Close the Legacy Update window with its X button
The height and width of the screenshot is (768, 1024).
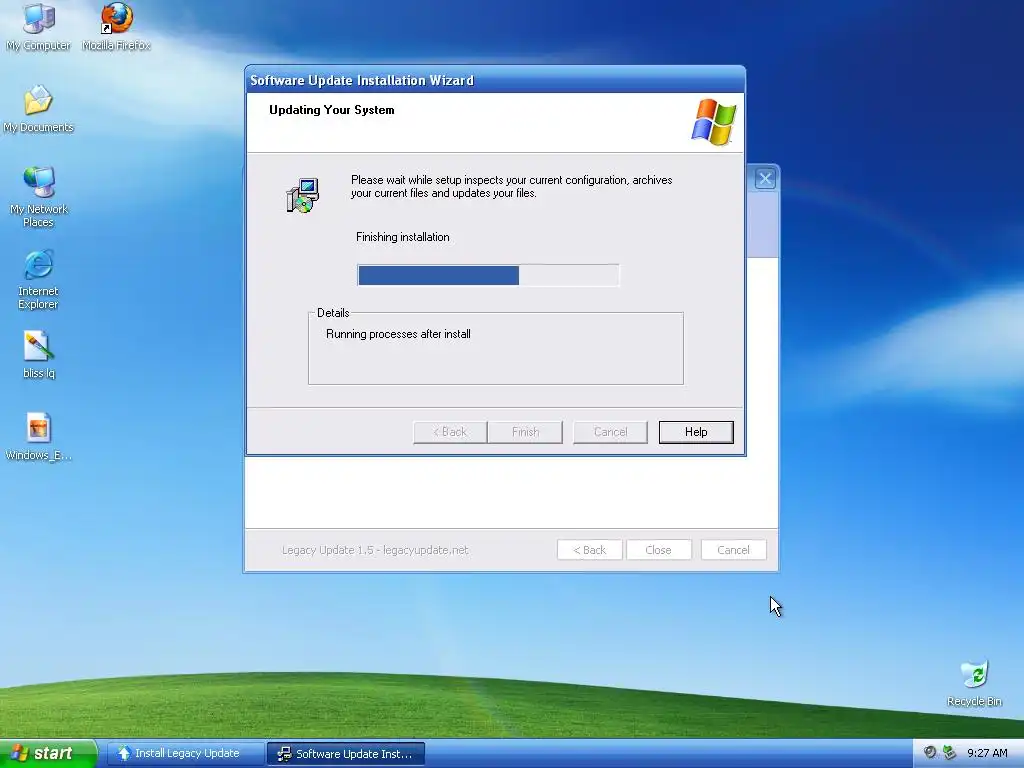click(765, 178)
